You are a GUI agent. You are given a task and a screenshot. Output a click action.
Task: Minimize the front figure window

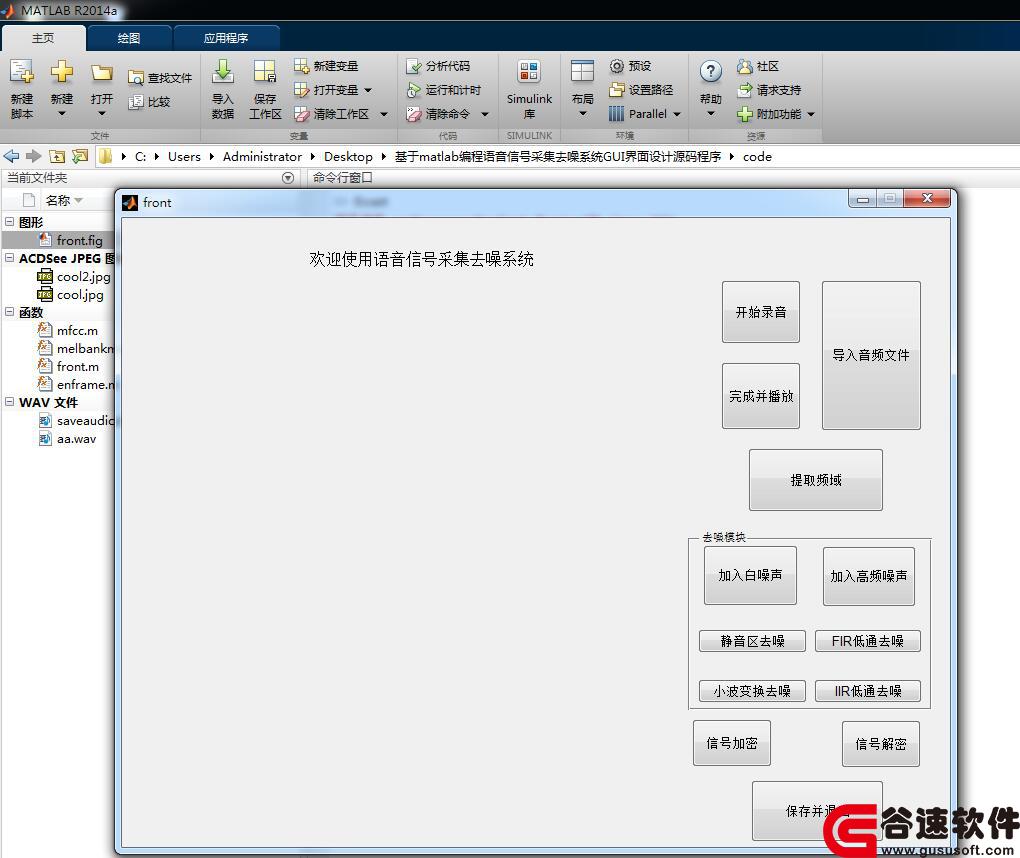(863, 198)
